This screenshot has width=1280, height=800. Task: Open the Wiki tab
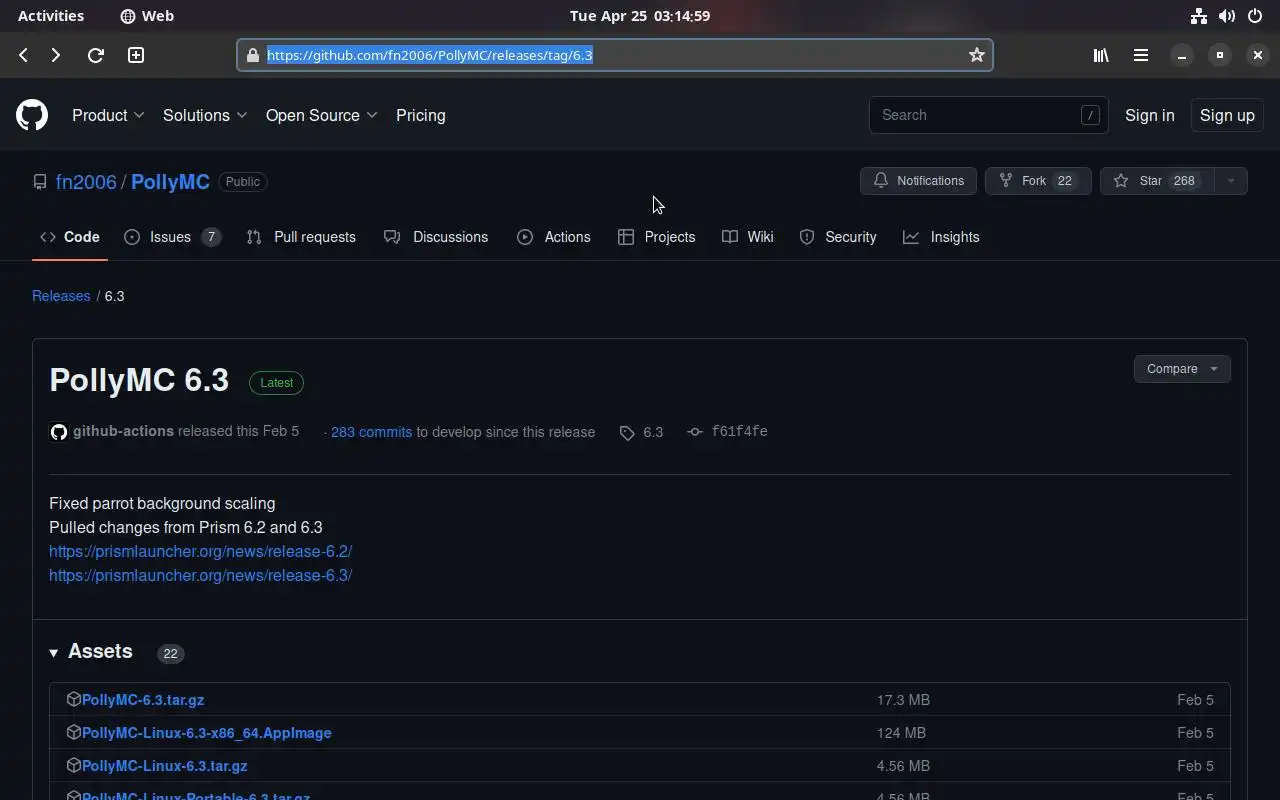[x=748, y=237]
